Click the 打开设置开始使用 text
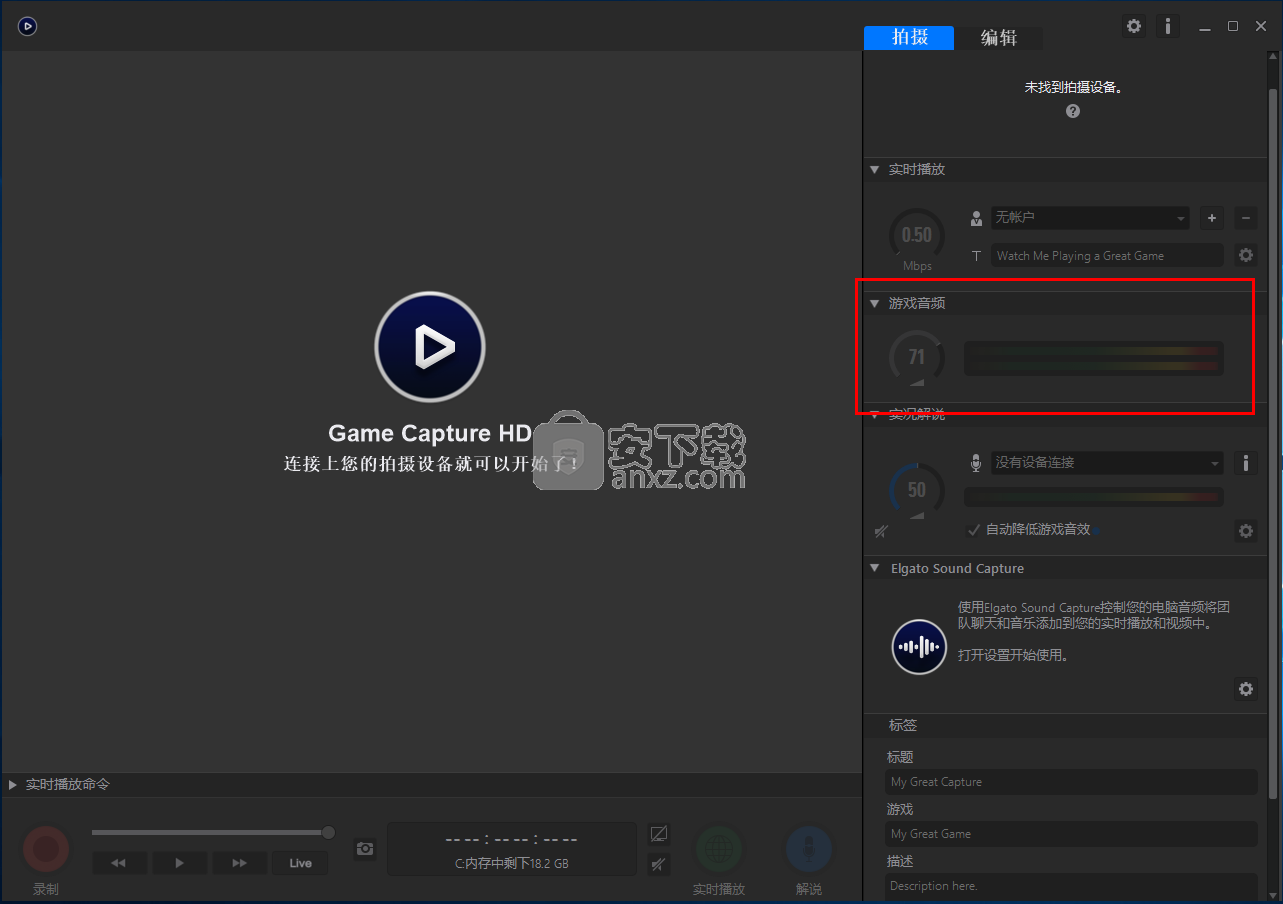 click(1013, 656)
